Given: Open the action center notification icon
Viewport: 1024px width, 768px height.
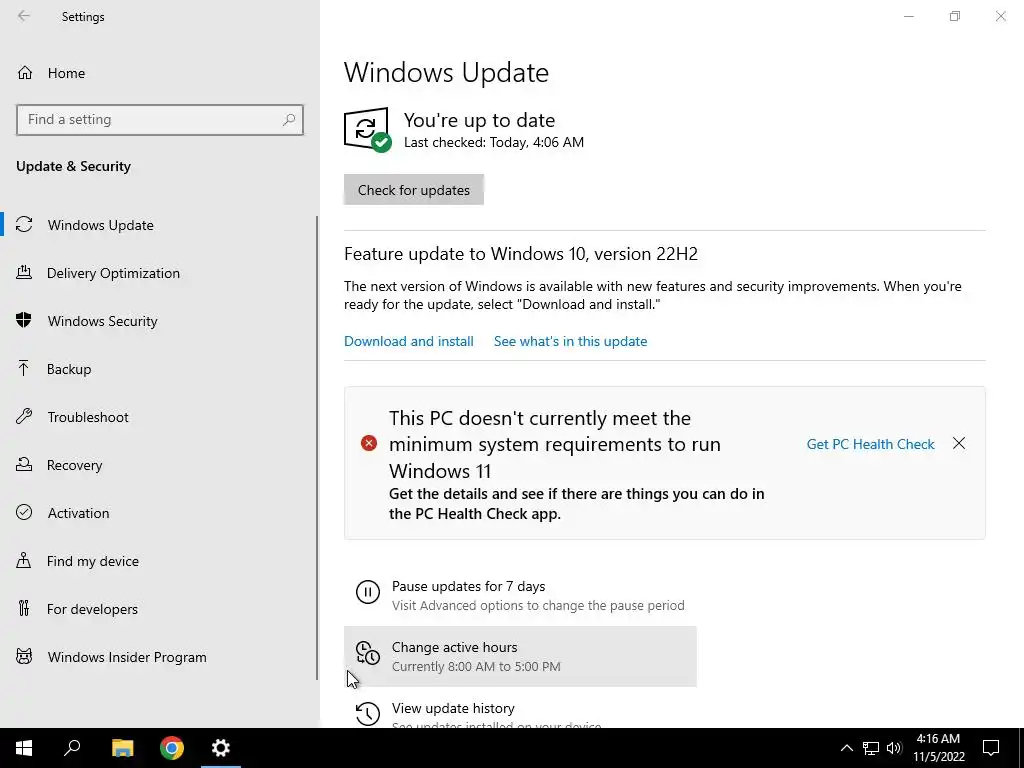Looking at the screenshot, I should pyautogui.click(x=991, y=748).
